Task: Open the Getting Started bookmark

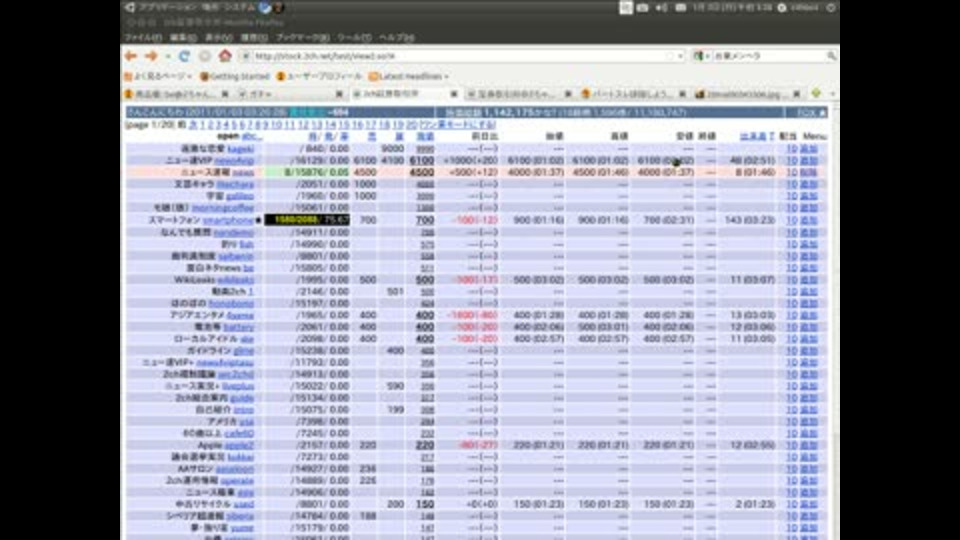Action: coord(235,77)
